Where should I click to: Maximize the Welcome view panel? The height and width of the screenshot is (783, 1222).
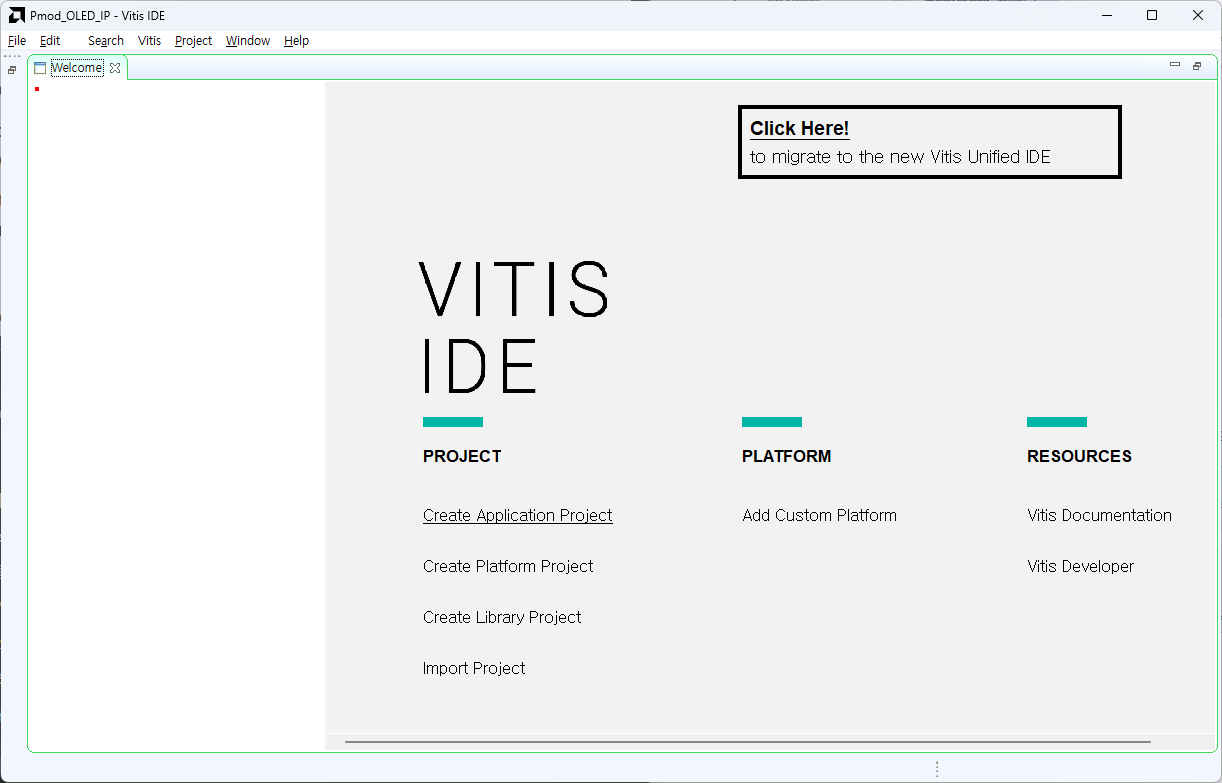pyautogui.click(x=1197, y=66)
